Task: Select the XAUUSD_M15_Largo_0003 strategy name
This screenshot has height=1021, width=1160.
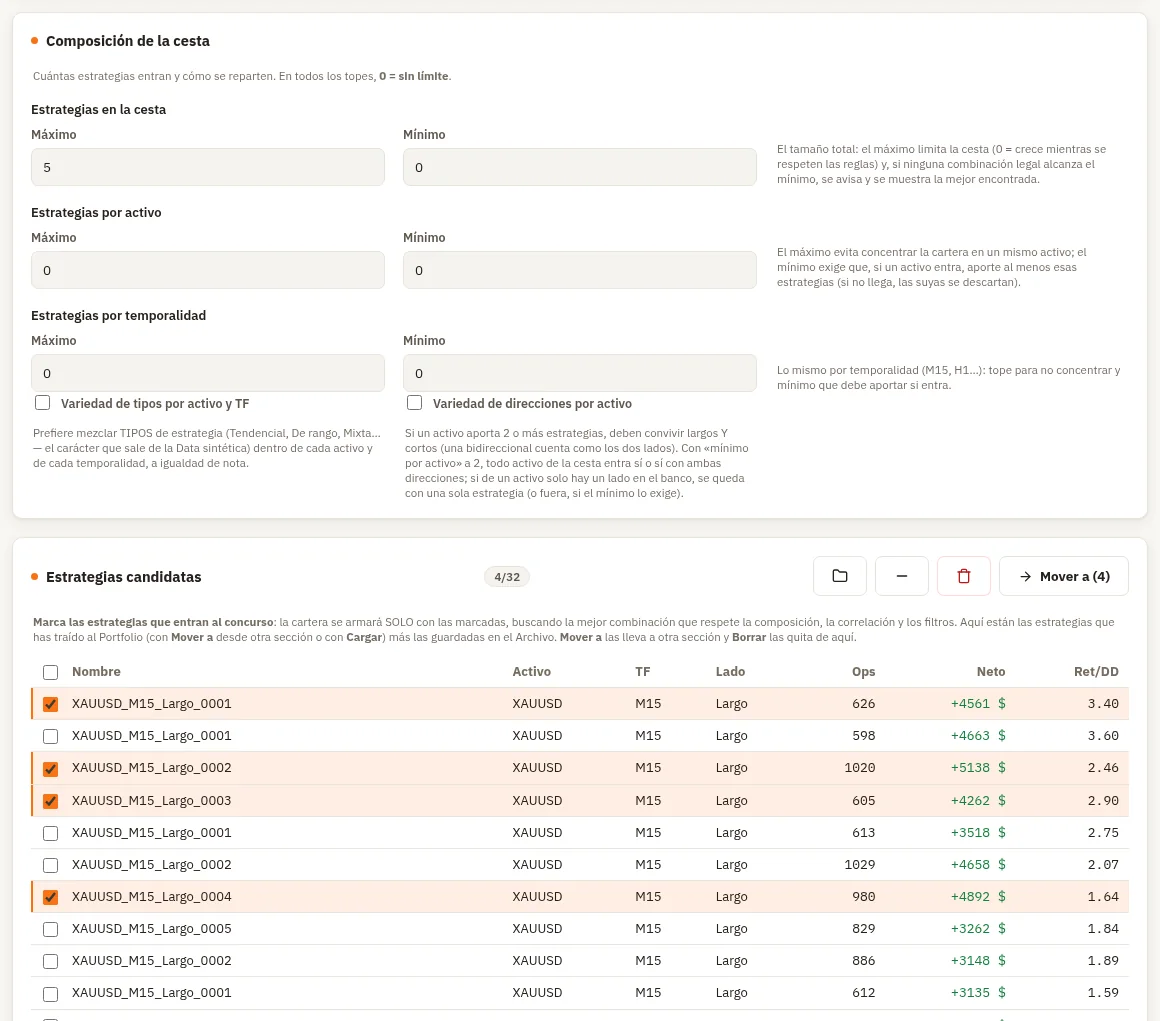Action: (152, 800)
